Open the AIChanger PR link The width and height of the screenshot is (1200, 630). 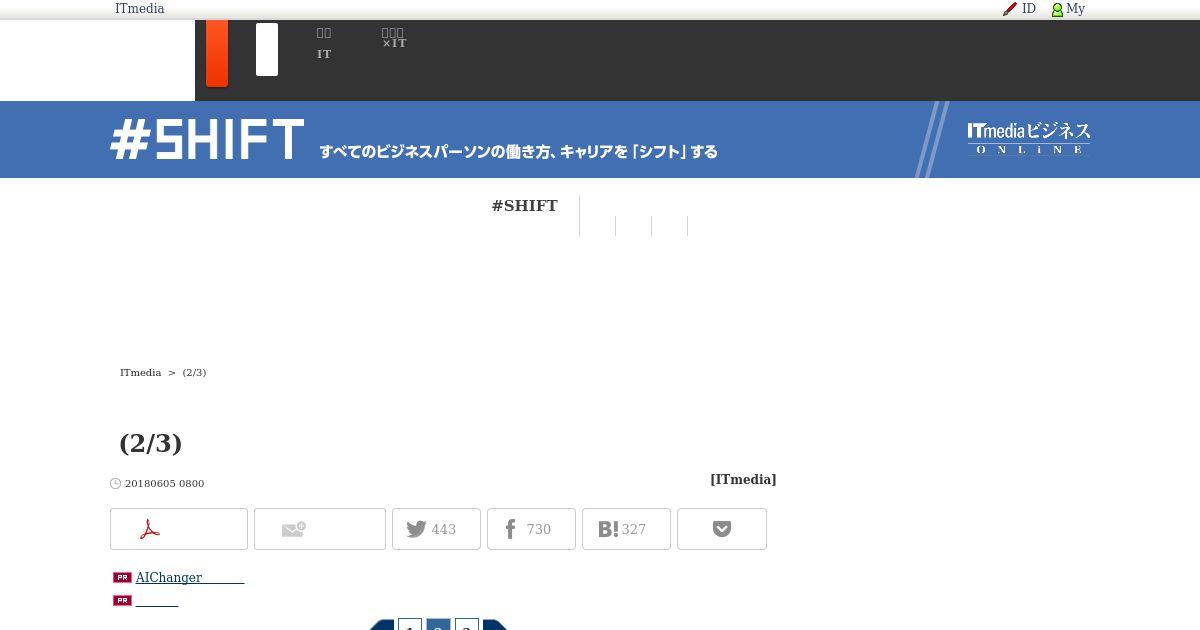pyautogui.click(x=190, y=578)
